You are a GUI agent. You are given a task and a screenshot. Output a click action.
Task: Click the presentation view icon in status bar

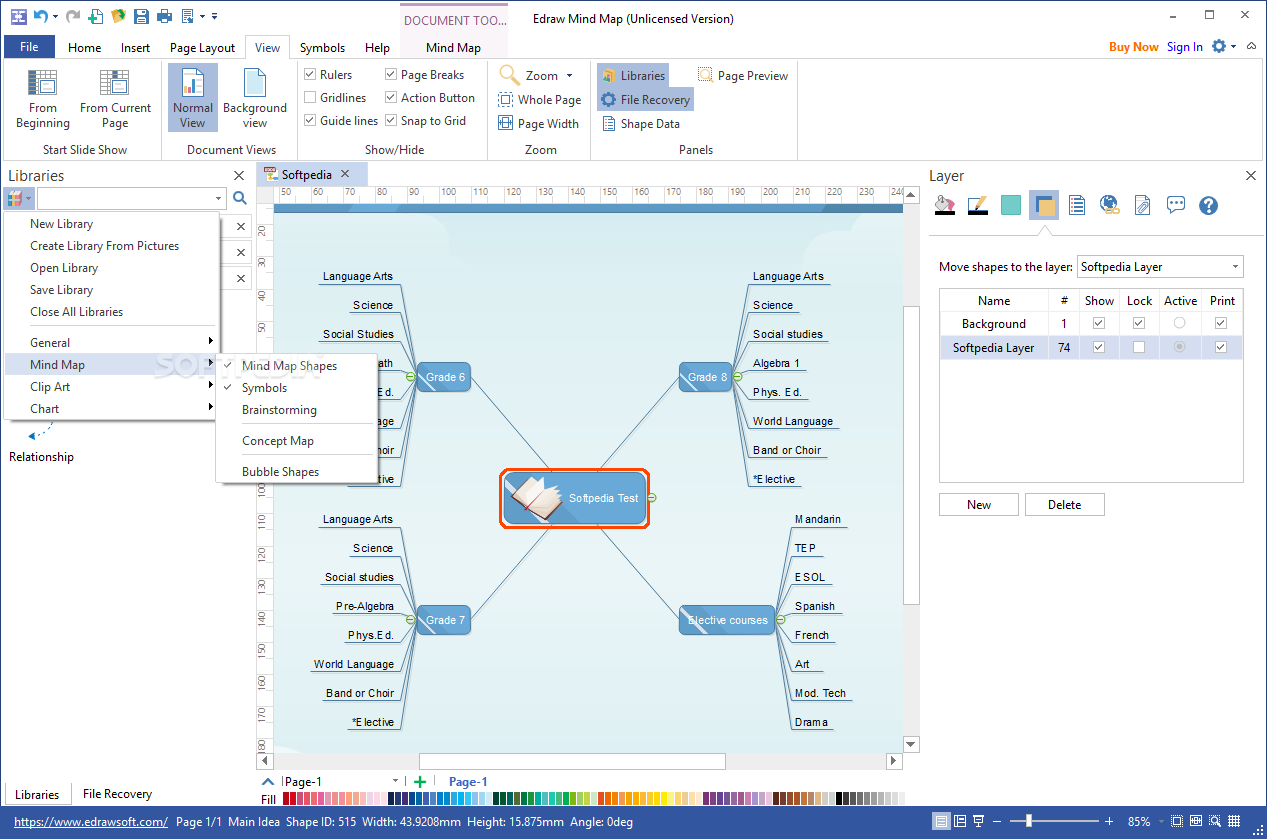(x=978, y=821)
